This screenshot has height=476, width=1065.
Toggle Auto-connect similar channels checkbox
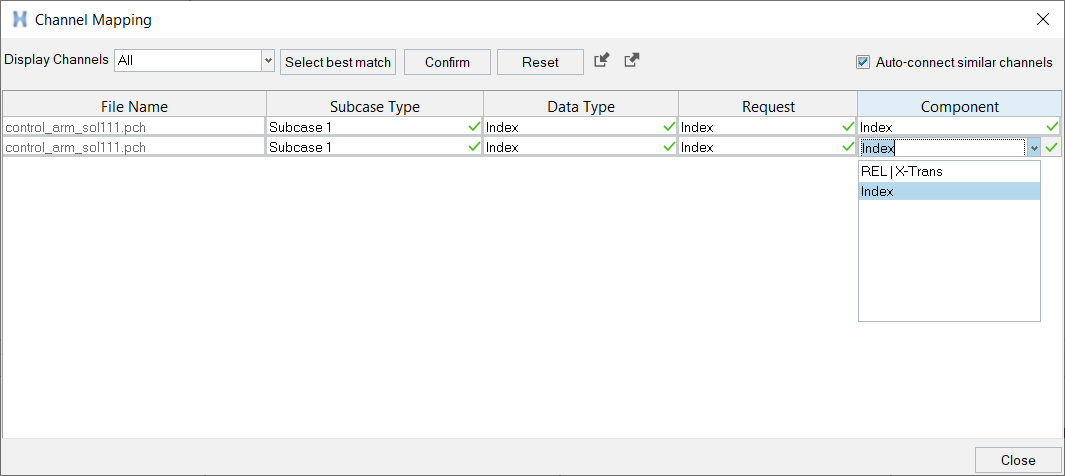(x=863, y=62)
